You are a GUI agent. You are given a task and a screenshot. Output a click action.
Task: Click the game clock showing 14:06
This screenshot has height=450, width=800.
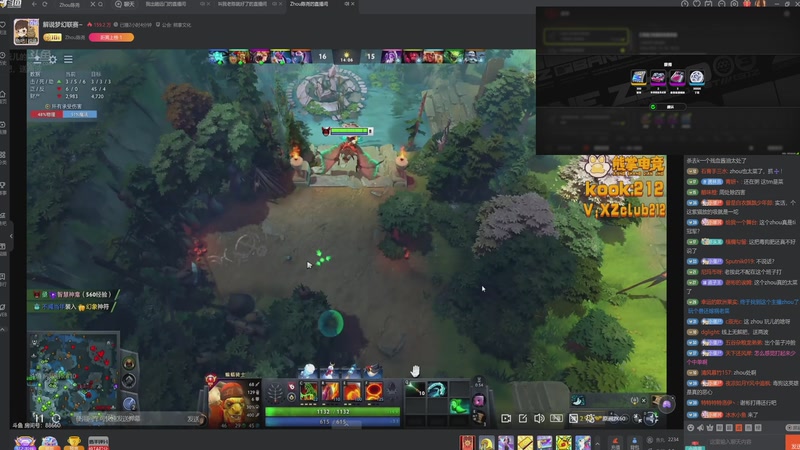(346, 59)
